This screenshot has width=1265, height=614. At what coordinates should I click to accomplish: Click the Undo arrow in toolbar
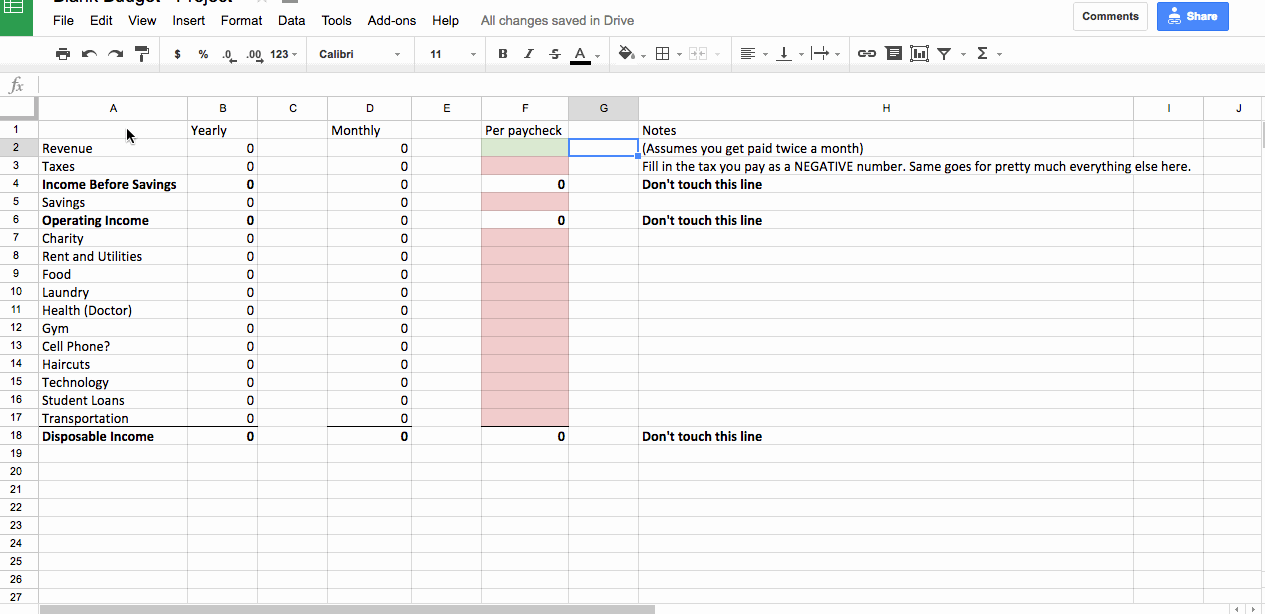89,54
